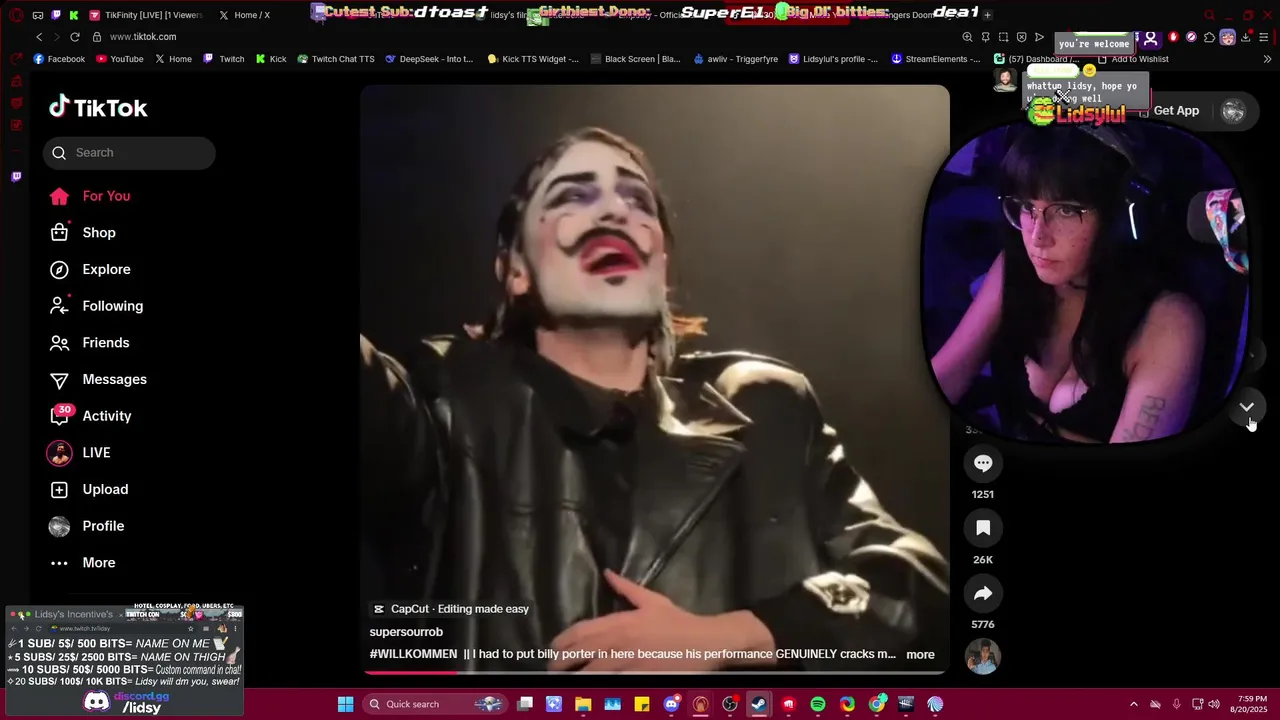Bookmark the video (26K saves)

983,528
